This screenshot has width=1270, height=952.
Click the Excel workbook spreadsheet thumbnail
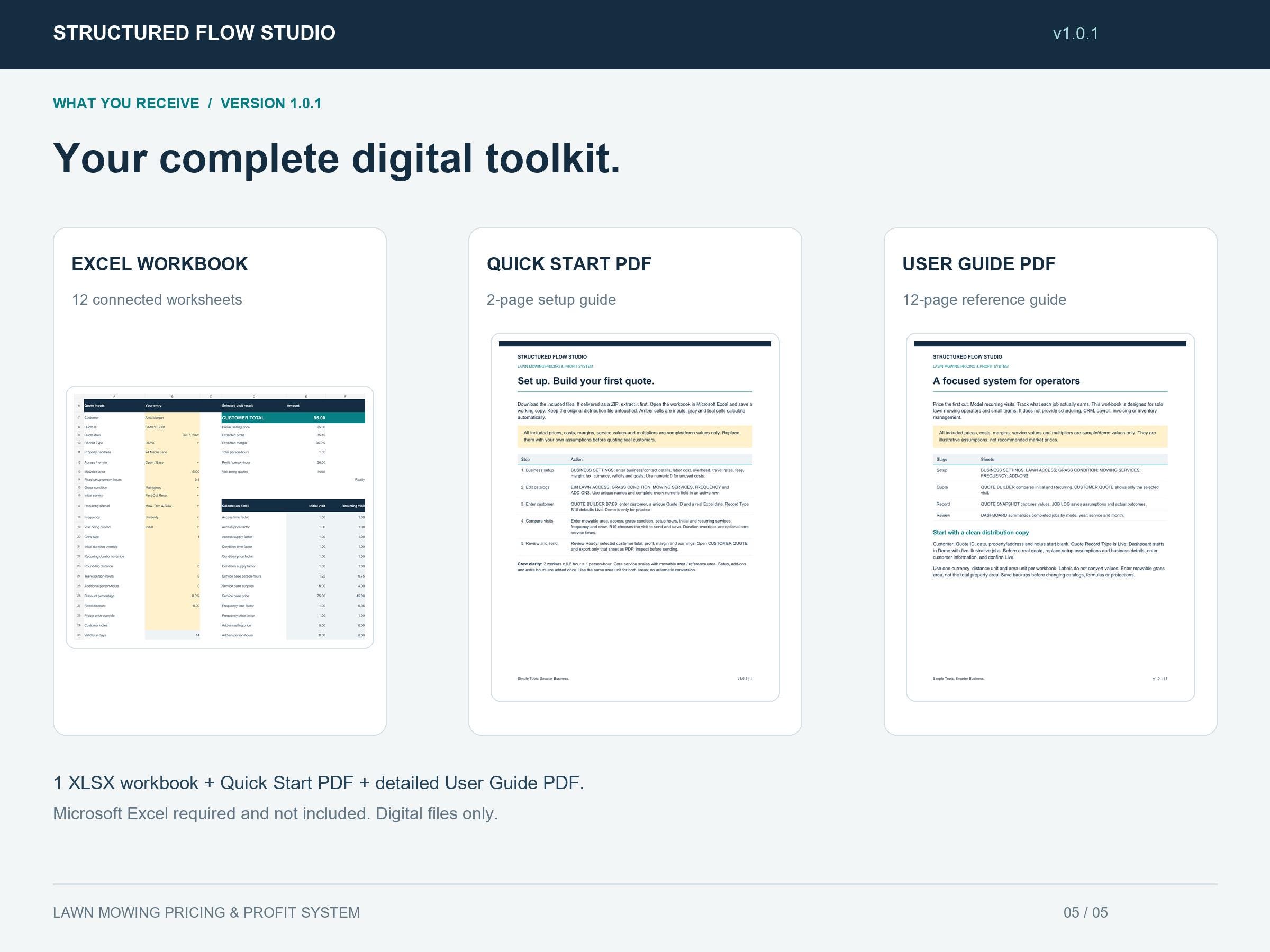220,517
